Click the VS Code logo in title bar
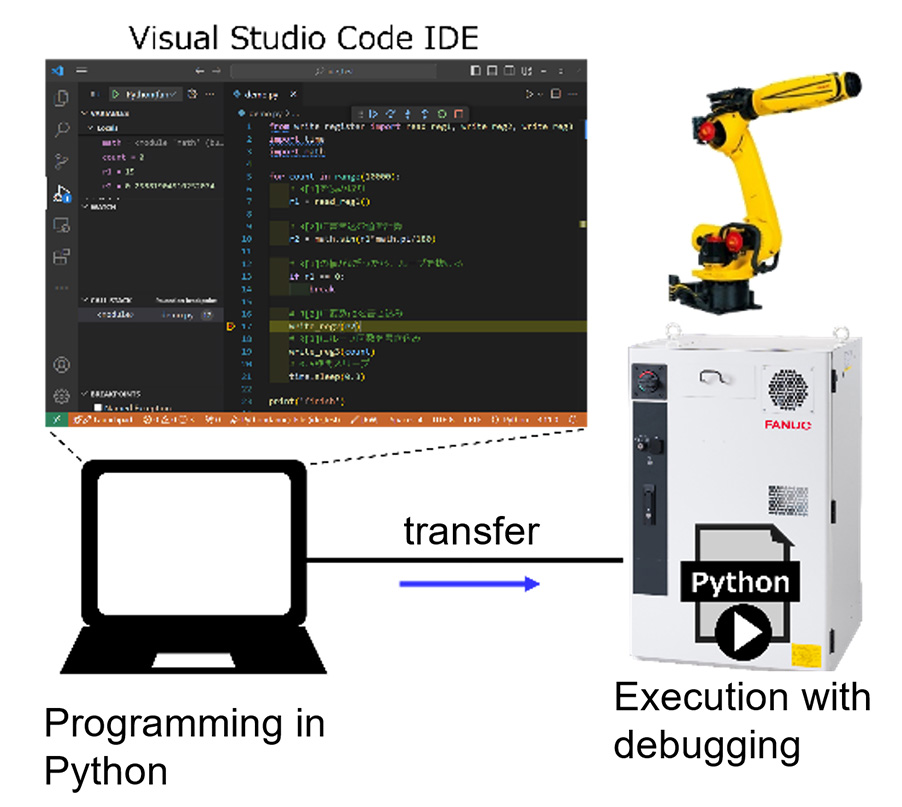 point(58,71)
